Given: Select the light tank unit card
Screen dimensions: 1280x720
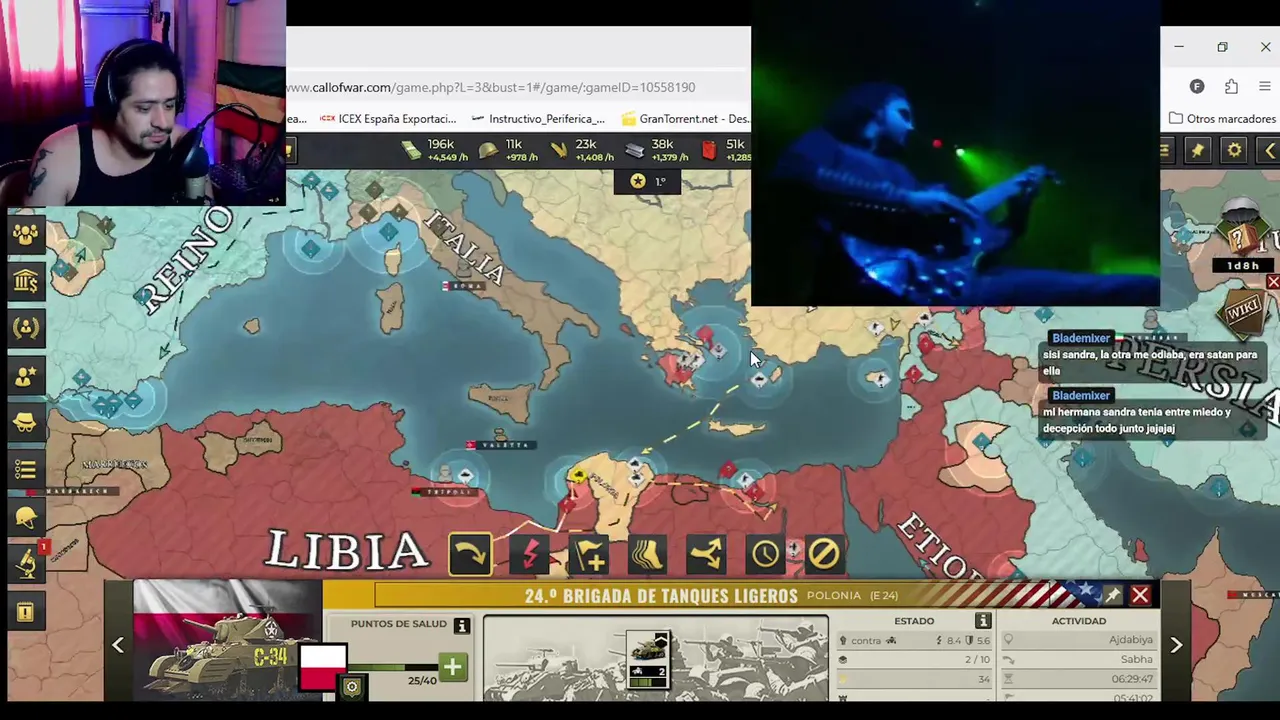Looking at the screenshot, I should pos(648,660).
